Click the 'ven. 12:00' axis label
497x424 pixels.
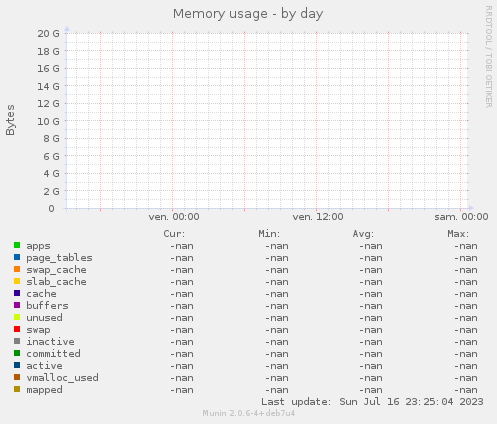(x=318, y=217)
